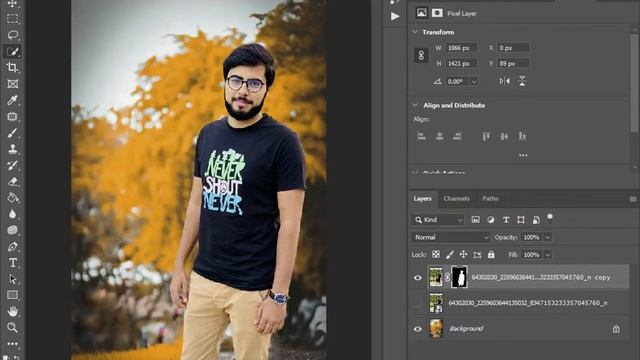Show the hidden middle layer
The height and width of the screenshot is (360, 640).
[x=418, y=303]
